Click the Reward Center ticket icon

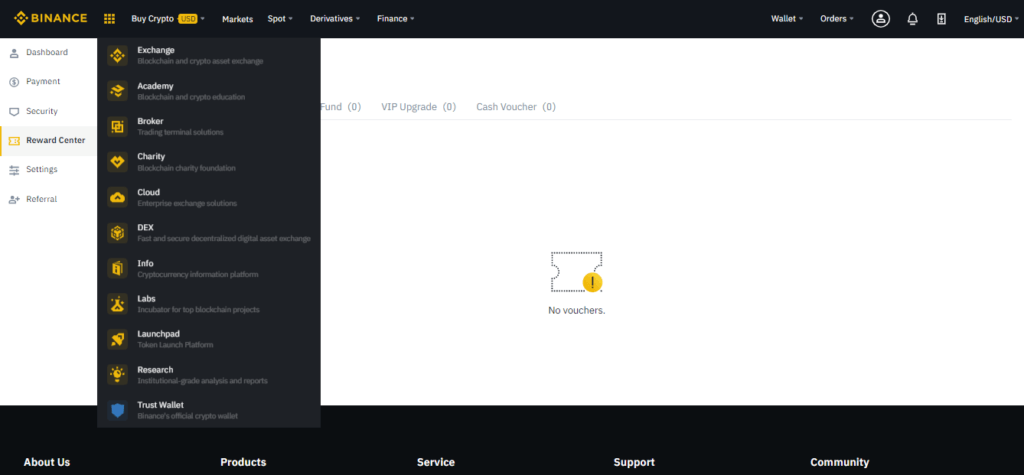pyautogui.click(x=14, y=140)
